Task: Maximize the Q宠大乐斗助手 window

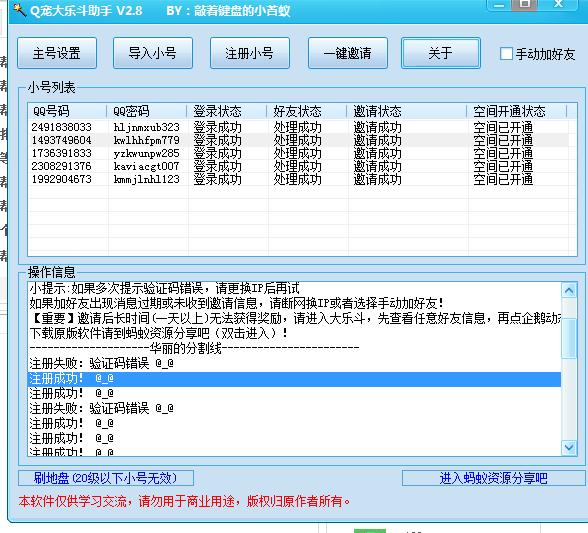Action: (x=524, y=5)
